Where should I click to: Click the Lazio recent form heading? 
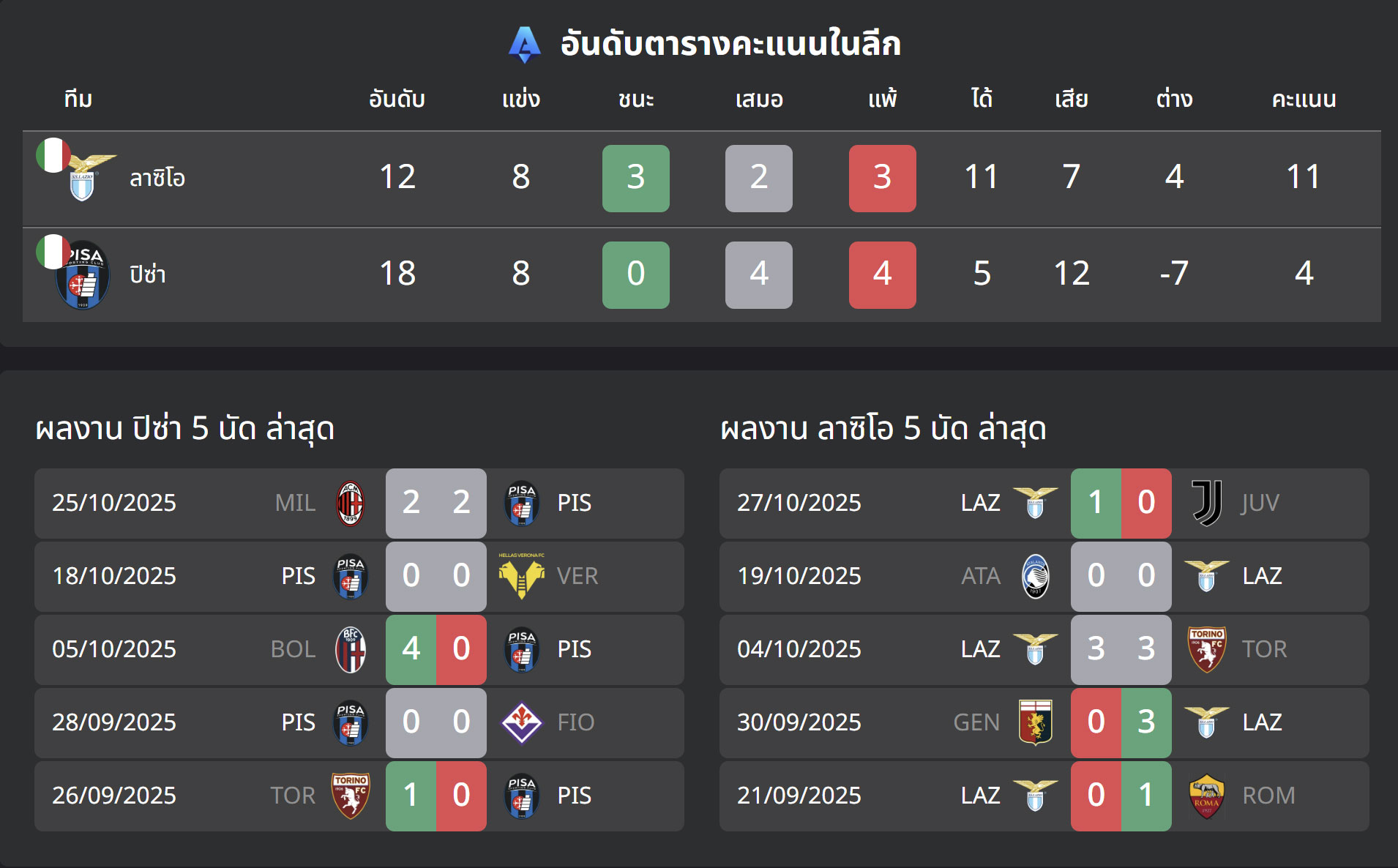click(x=882, y=430)
